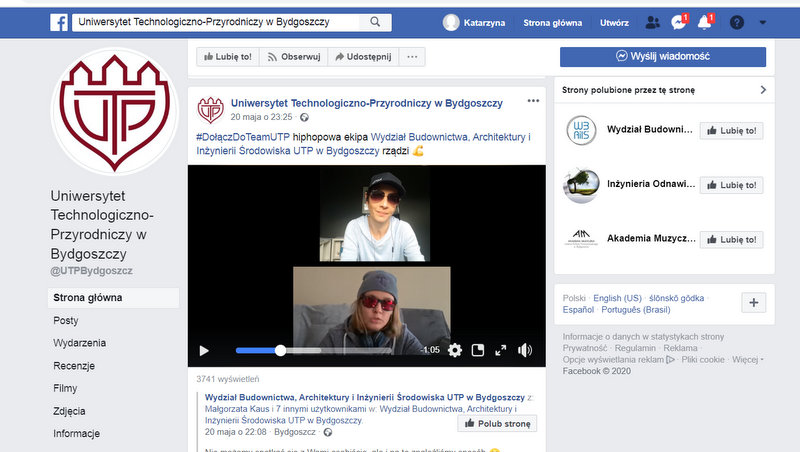Seek using the video progress bar handle

pos(280,350)
